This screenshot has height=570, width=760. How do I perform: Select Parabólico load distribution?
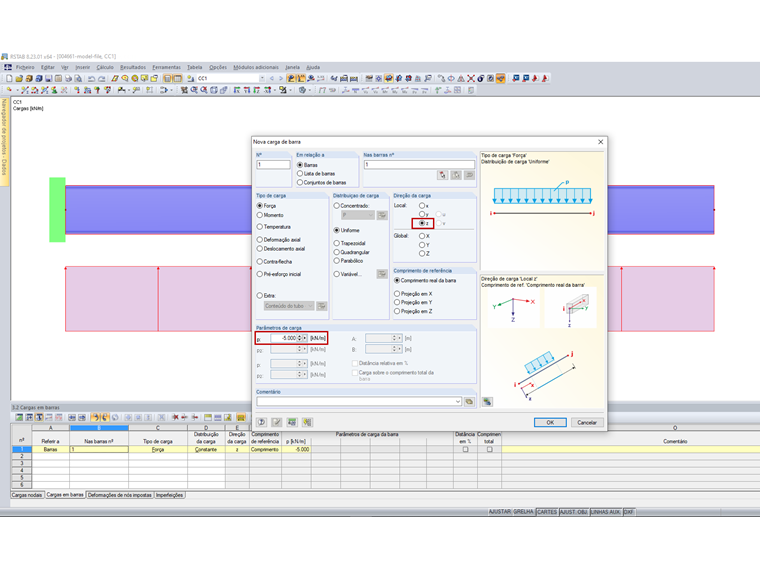click(336, 261)
